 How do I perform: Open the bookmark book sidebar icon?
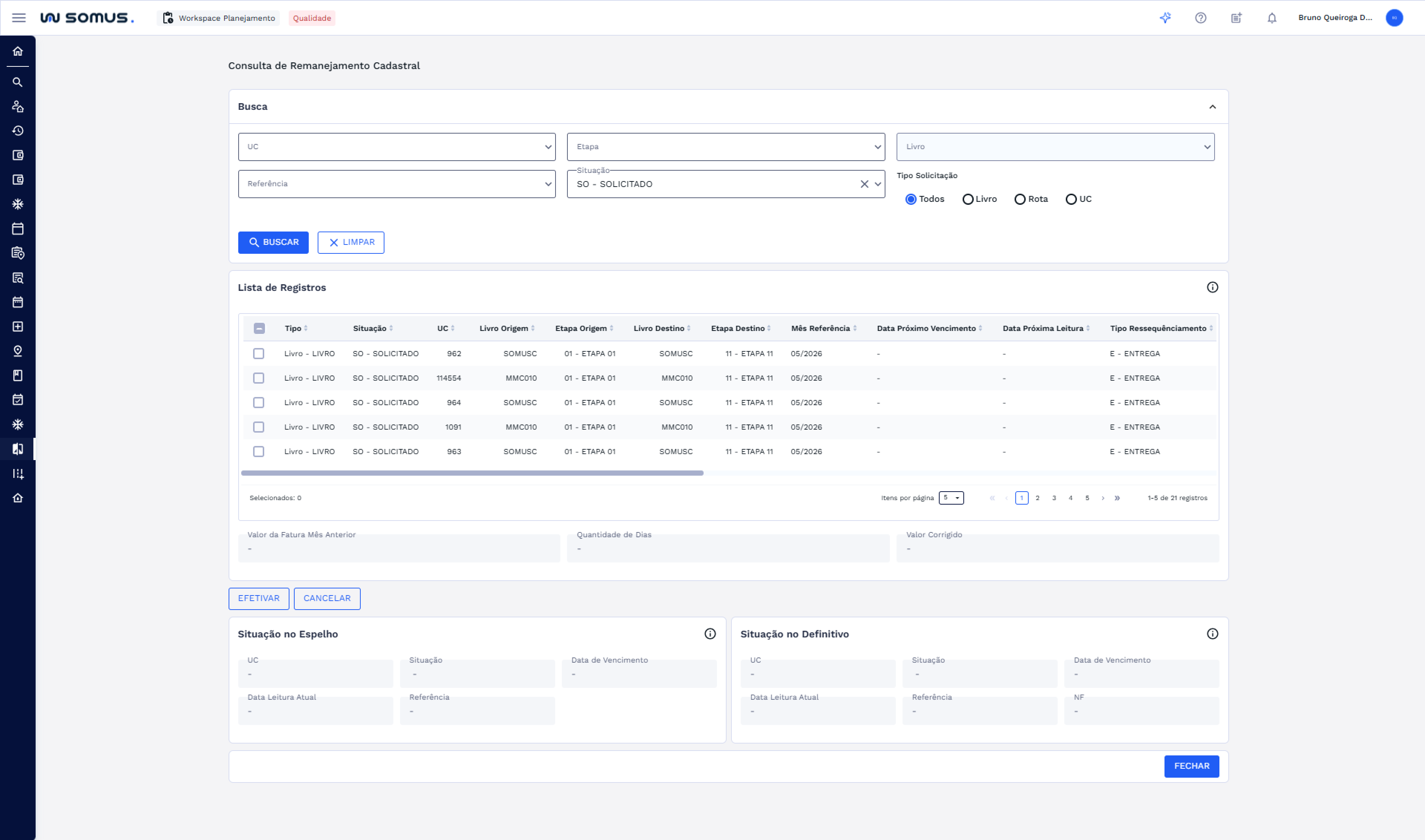[17, 376]
